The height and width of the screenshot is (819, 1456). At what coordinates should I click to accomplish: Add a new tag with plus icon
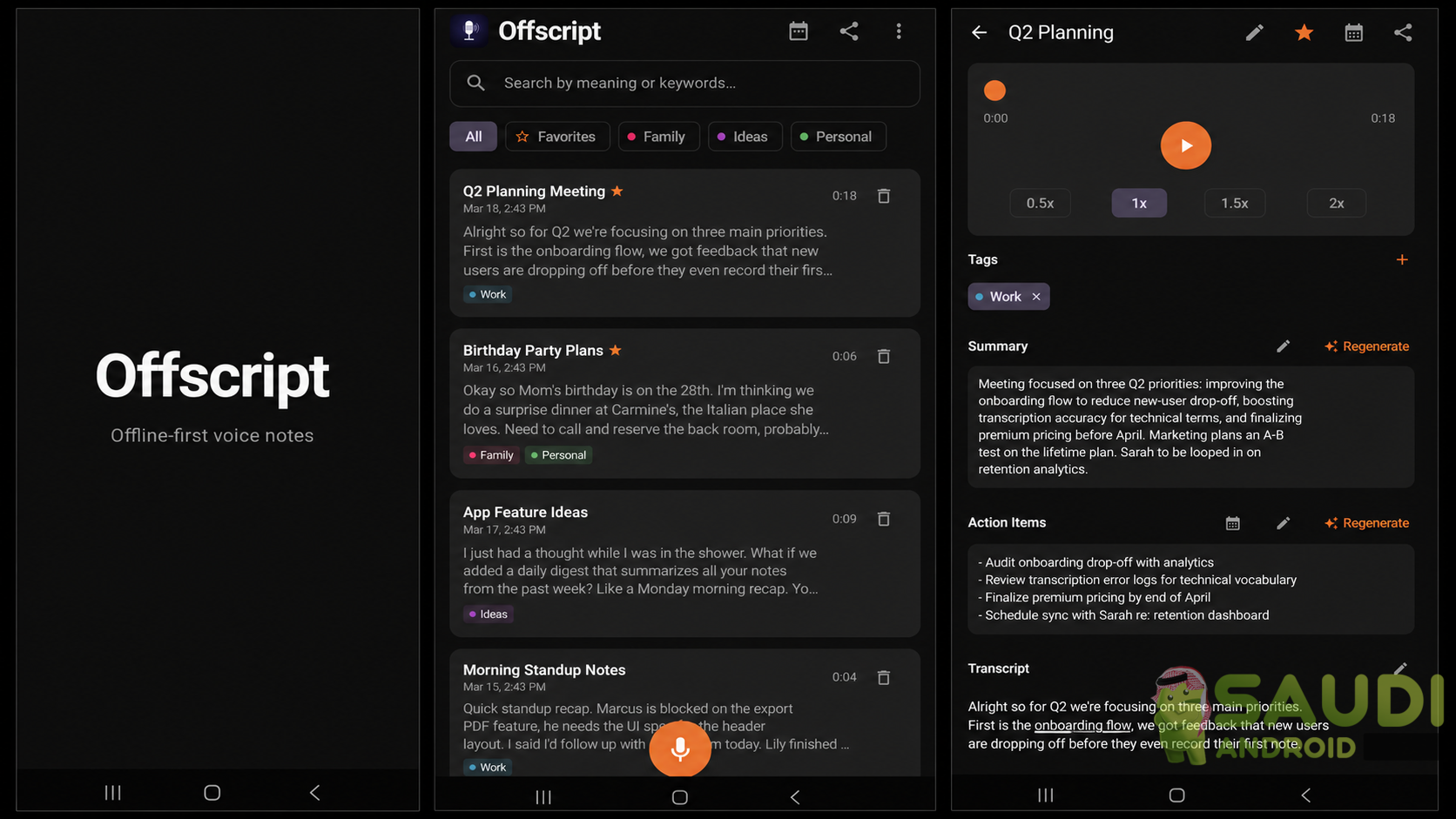click(x=1402, y=259)
